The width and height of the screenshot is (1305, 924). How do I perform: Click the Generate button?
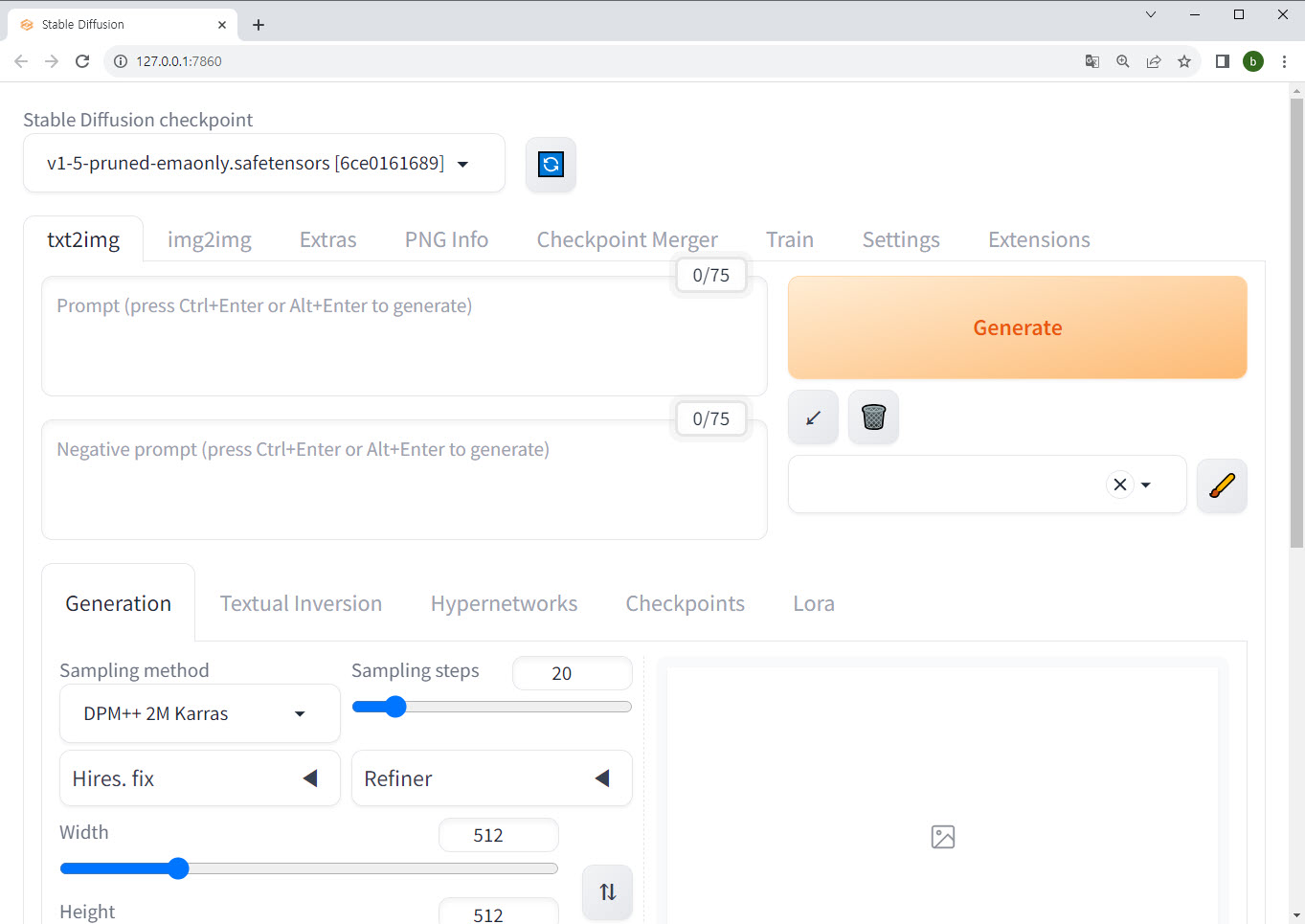point(1017,327)
